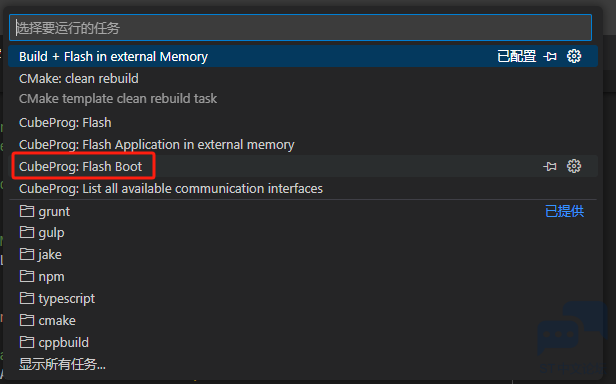Open gear settings for Build + Flash task
Image resolution: width=616 pixels, height=384 pixels.
[x=574, y=56]
